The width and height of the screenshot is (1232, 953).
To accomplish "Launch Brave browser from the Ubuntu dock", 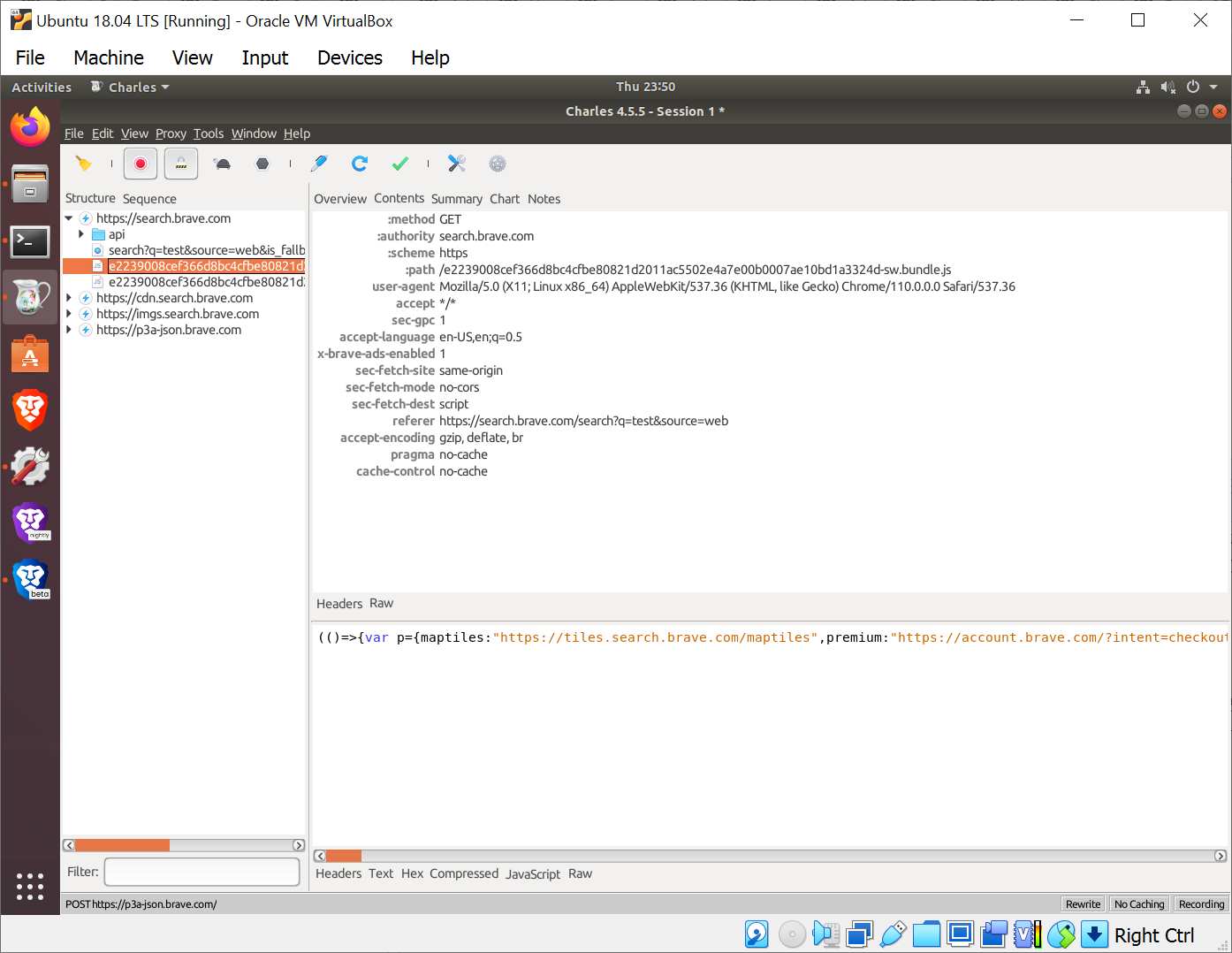I will (x=30, y=409).
